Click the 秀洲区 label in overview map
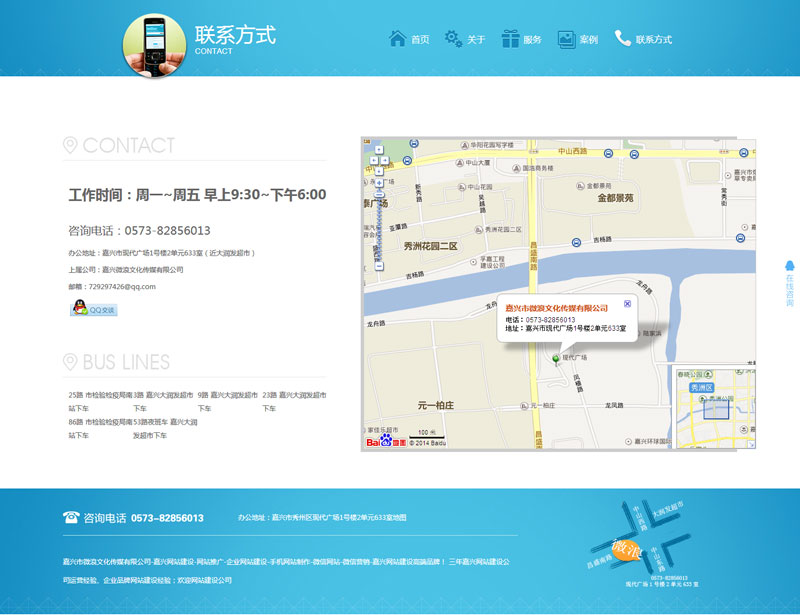Viewport: 800px width, 615px height. tap(702, 388)
